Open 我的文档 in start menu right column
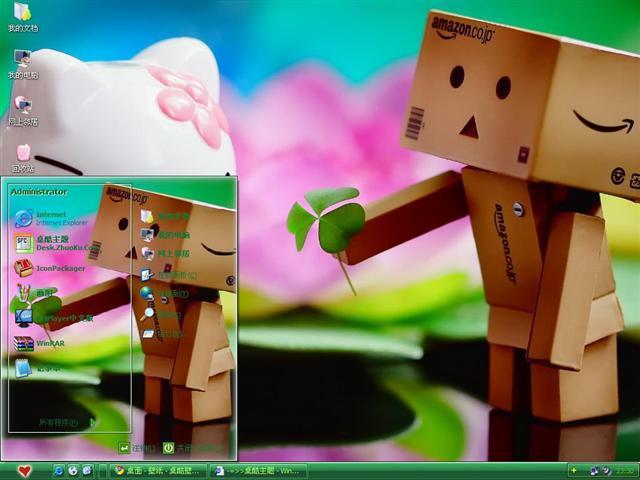This screenshot has height=480, width=640. pyautogui.click(x=165, y=216)
